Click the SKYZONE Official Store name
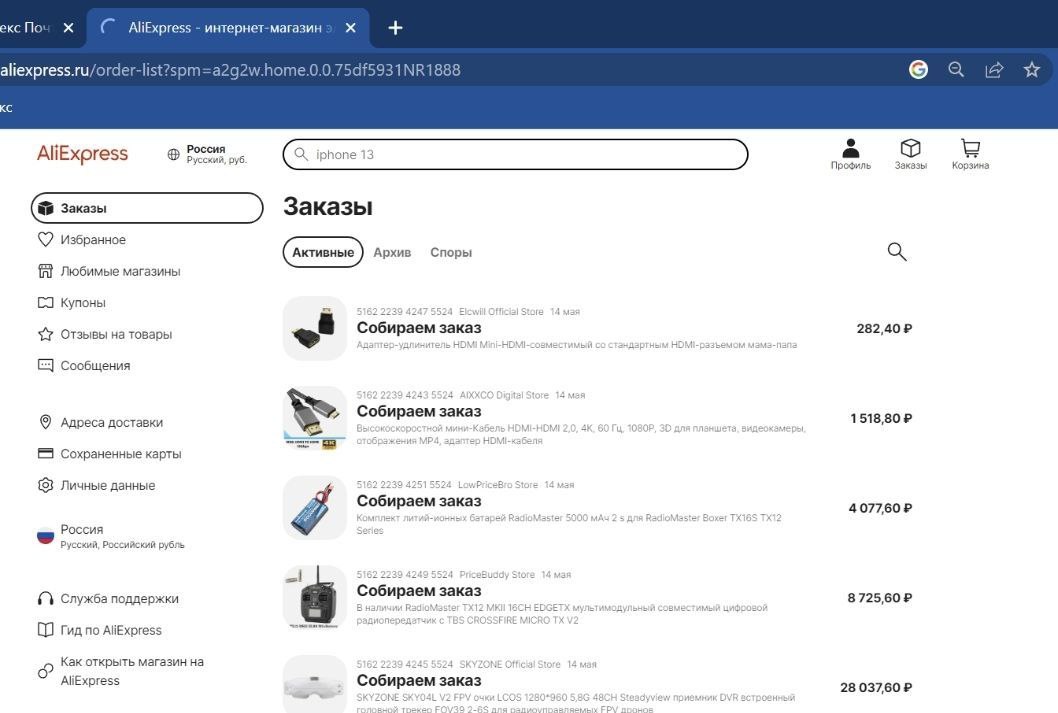 [509, 664]
